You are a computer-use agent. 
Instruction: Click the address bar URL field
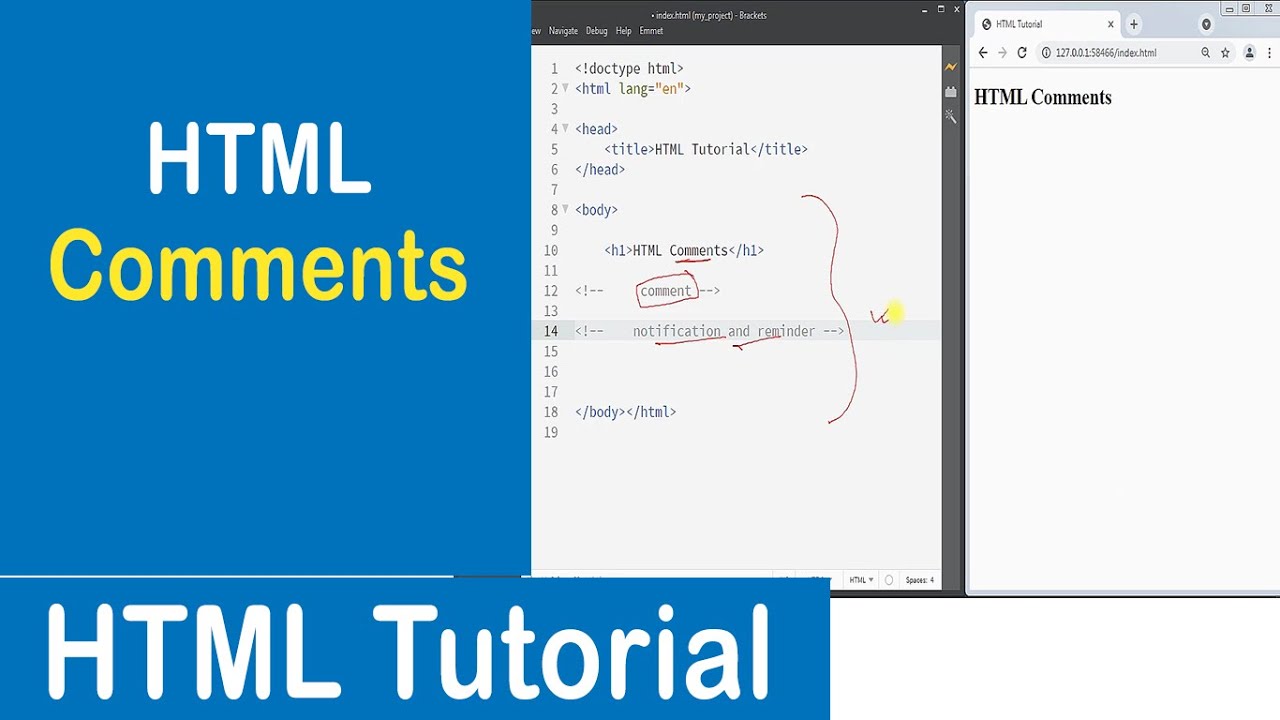1110,53
